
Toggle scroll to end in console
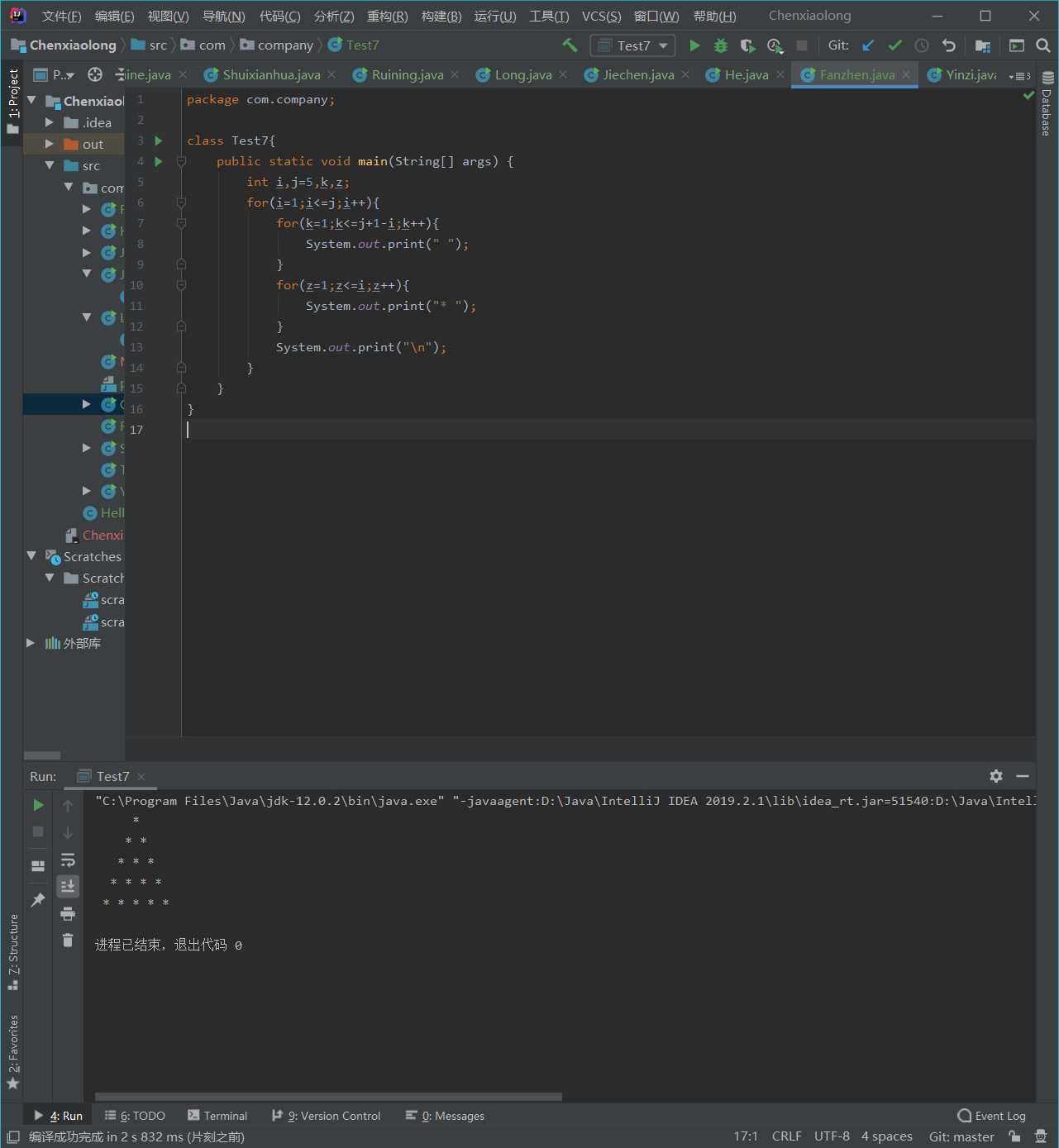tap(68, 886)
